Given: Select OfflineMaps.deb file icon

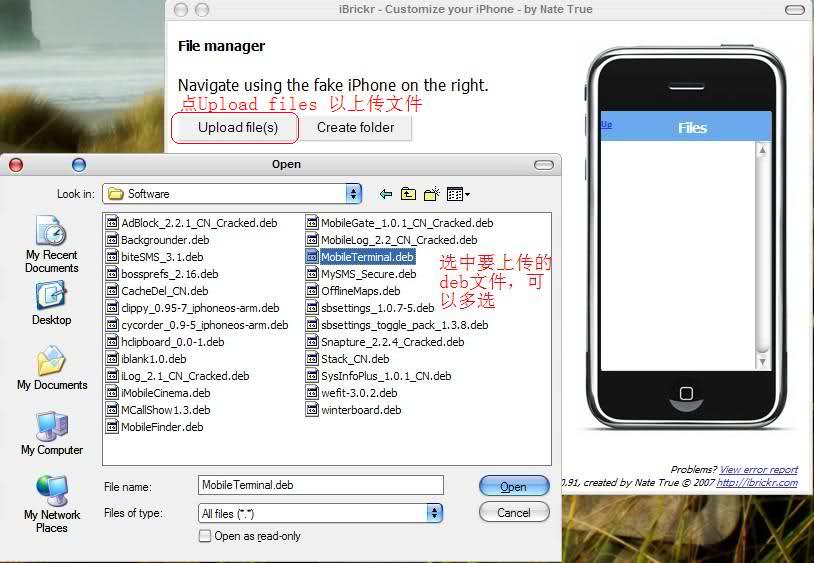Looking at the screenshot, I should 312,291.
